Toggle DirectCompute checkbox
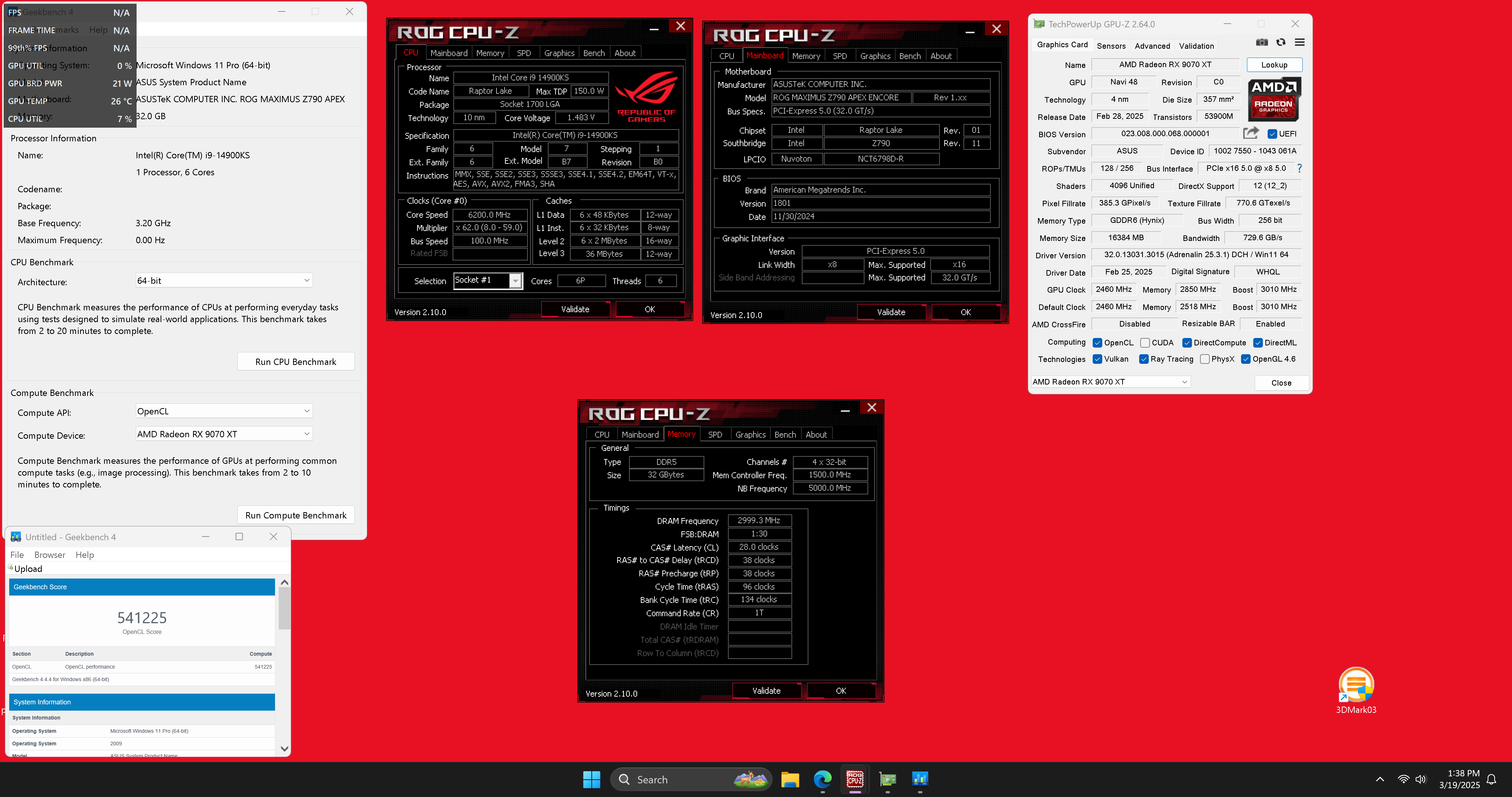The height and width of the screenshot is (797, 1512). click(x=1186, y=343)
